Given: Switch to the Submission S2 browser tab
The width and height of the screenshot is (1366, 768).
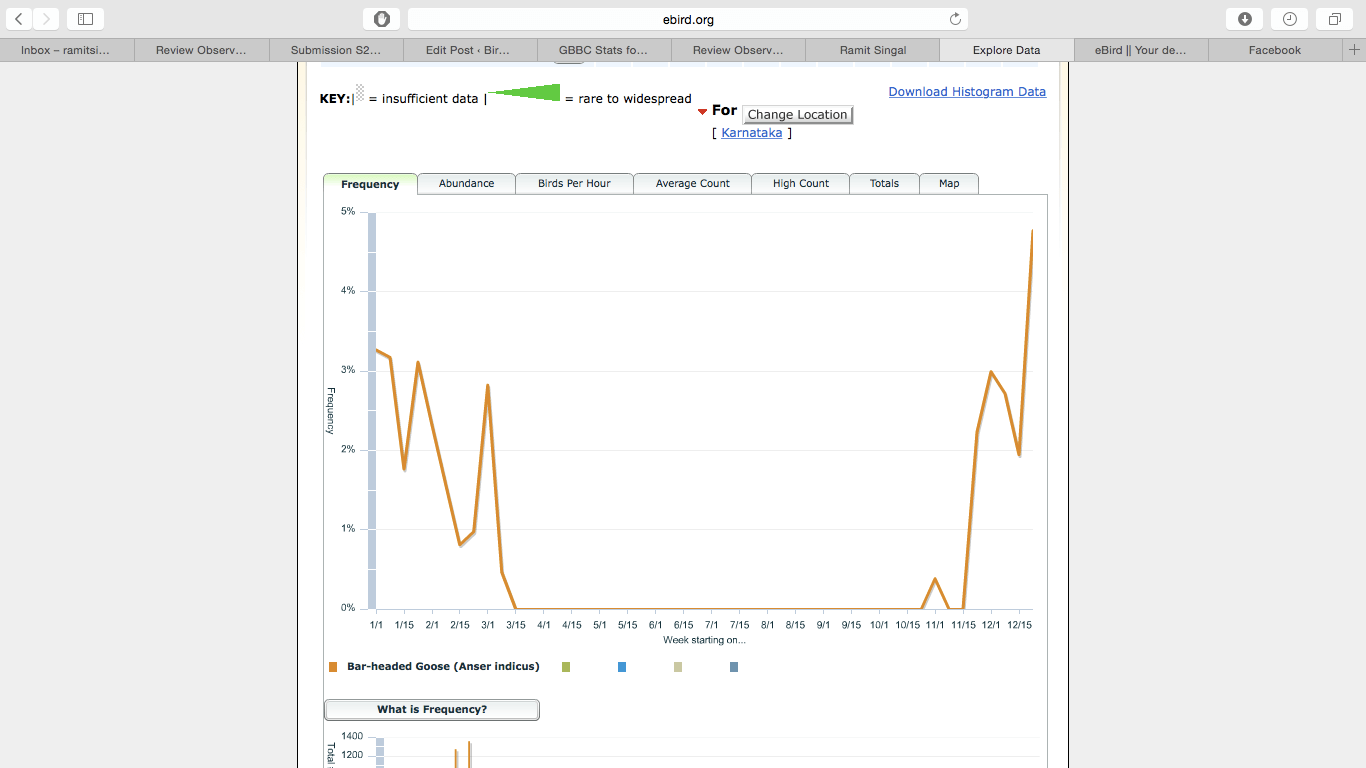Looking at the screenshot, I should coord(336,50).
